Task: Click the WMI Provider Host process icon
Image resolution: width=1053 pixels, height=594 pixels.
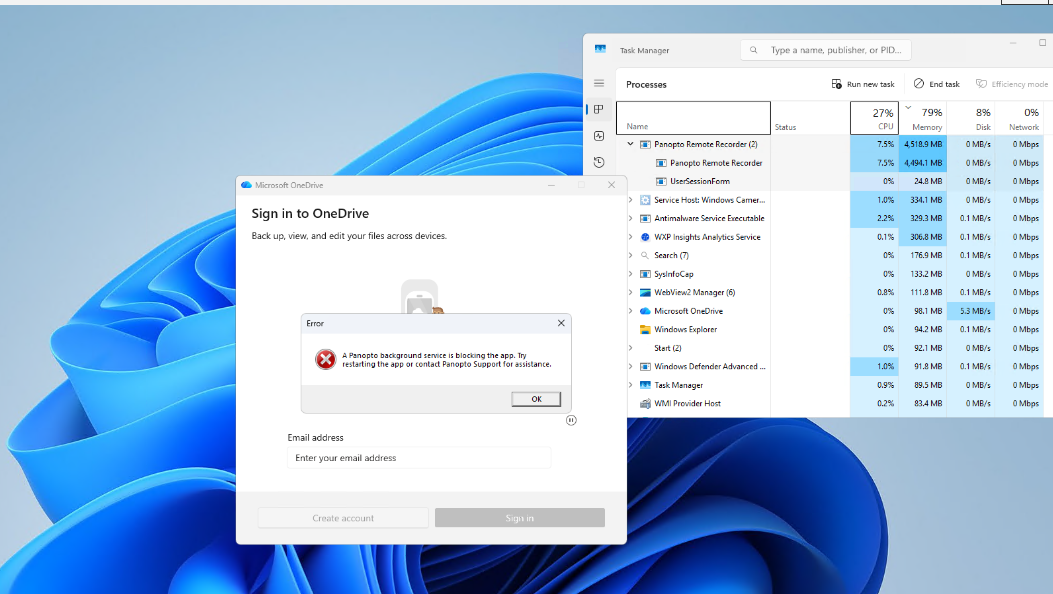Action: [x=645, y=403]
